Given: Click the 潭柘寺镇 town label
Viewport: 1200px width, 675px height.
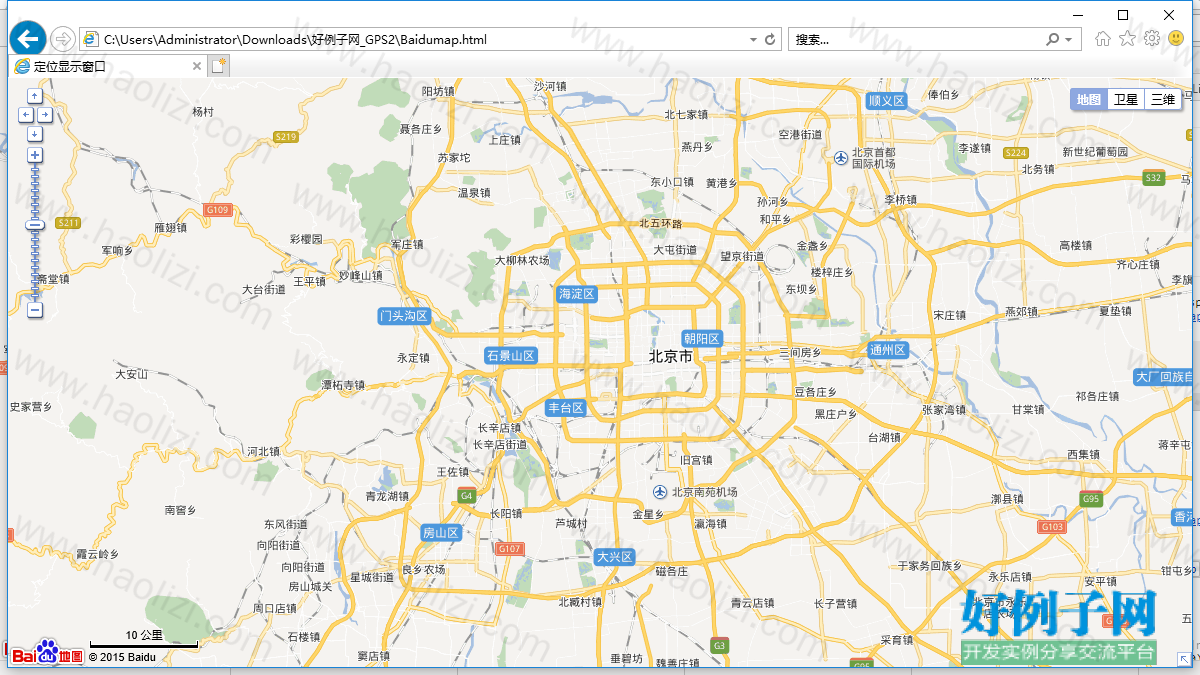Looking at the screenshot, I should (343, 384).
